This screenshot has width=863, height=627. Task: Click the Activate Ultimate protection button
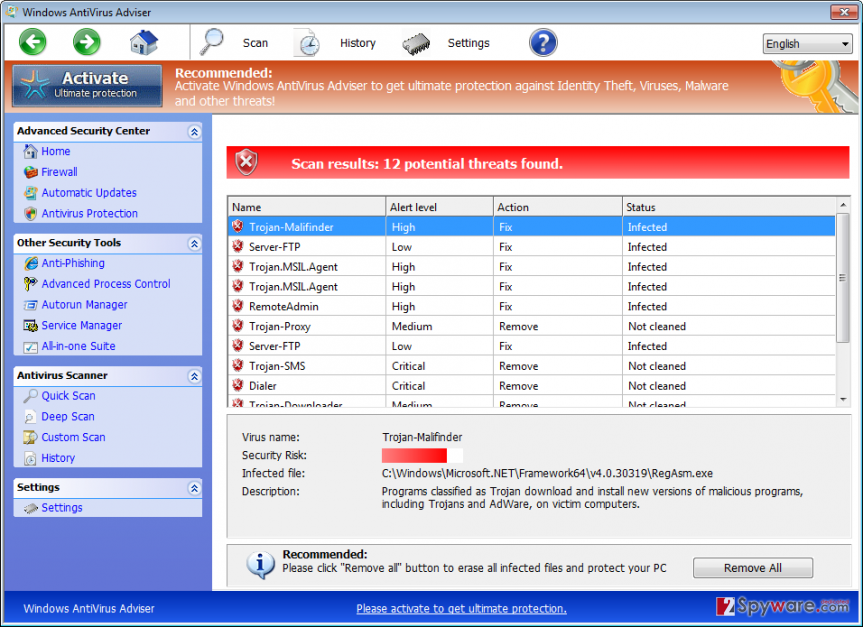[88, 86]
